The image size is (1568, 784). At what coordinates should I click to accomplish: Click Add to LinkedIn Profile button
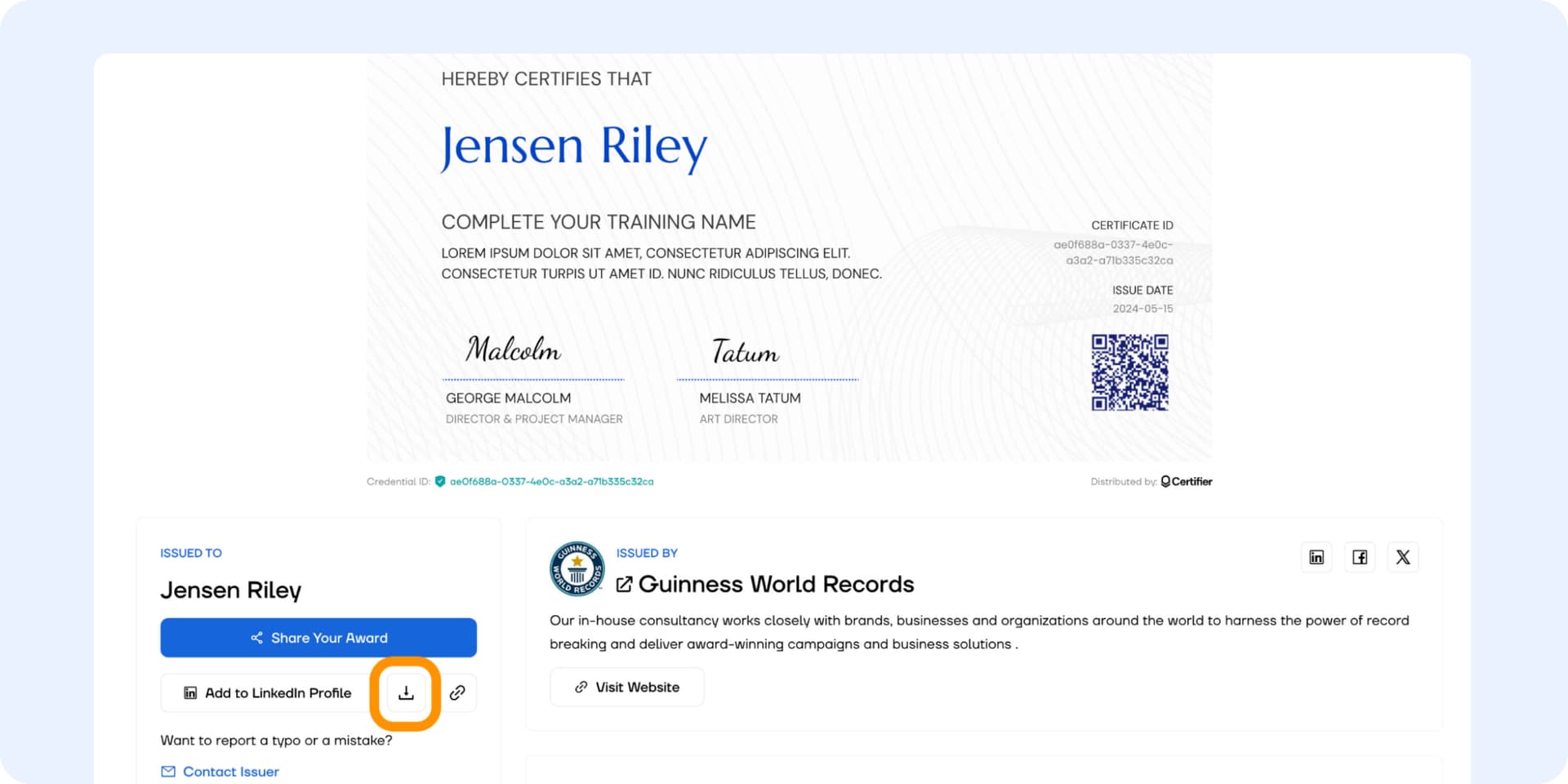point(268,693)
